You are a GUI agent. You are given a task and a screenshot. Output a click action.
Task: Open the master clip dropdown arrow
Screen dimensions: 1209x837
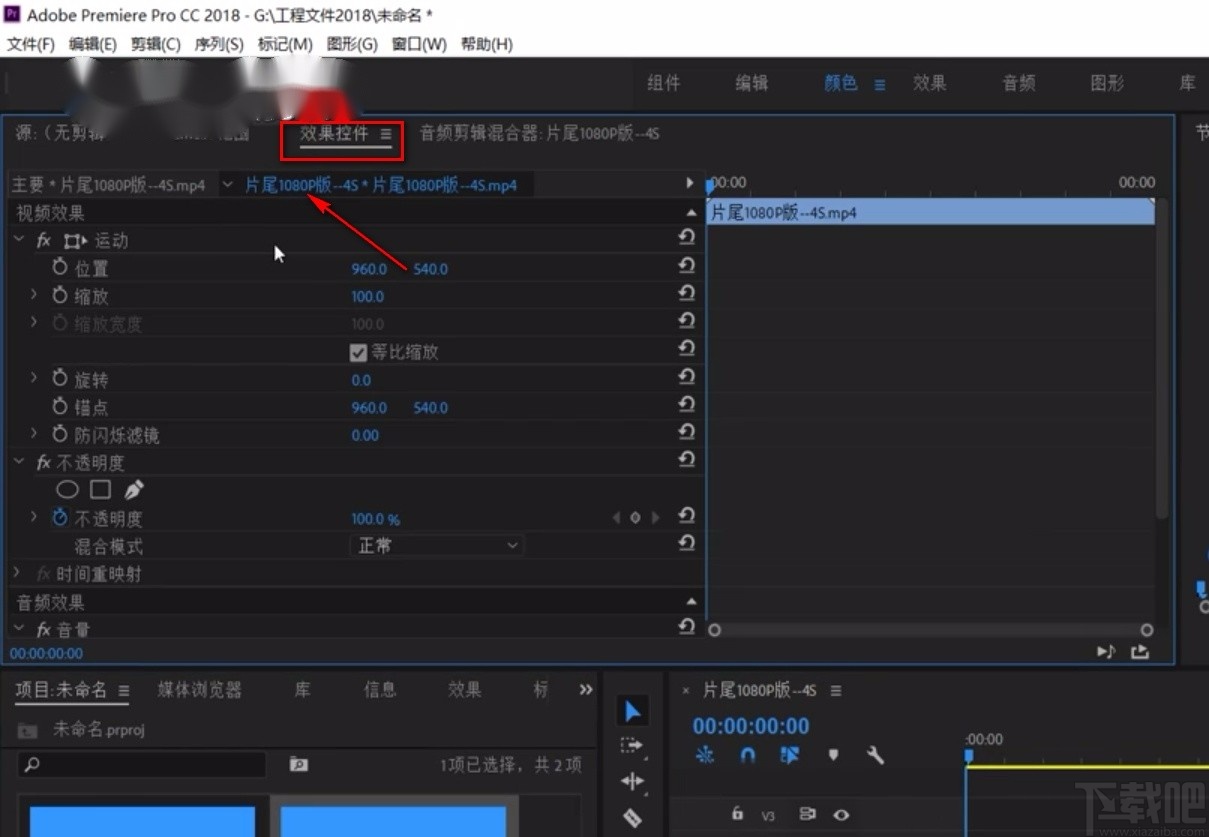[x=228, y=184]
